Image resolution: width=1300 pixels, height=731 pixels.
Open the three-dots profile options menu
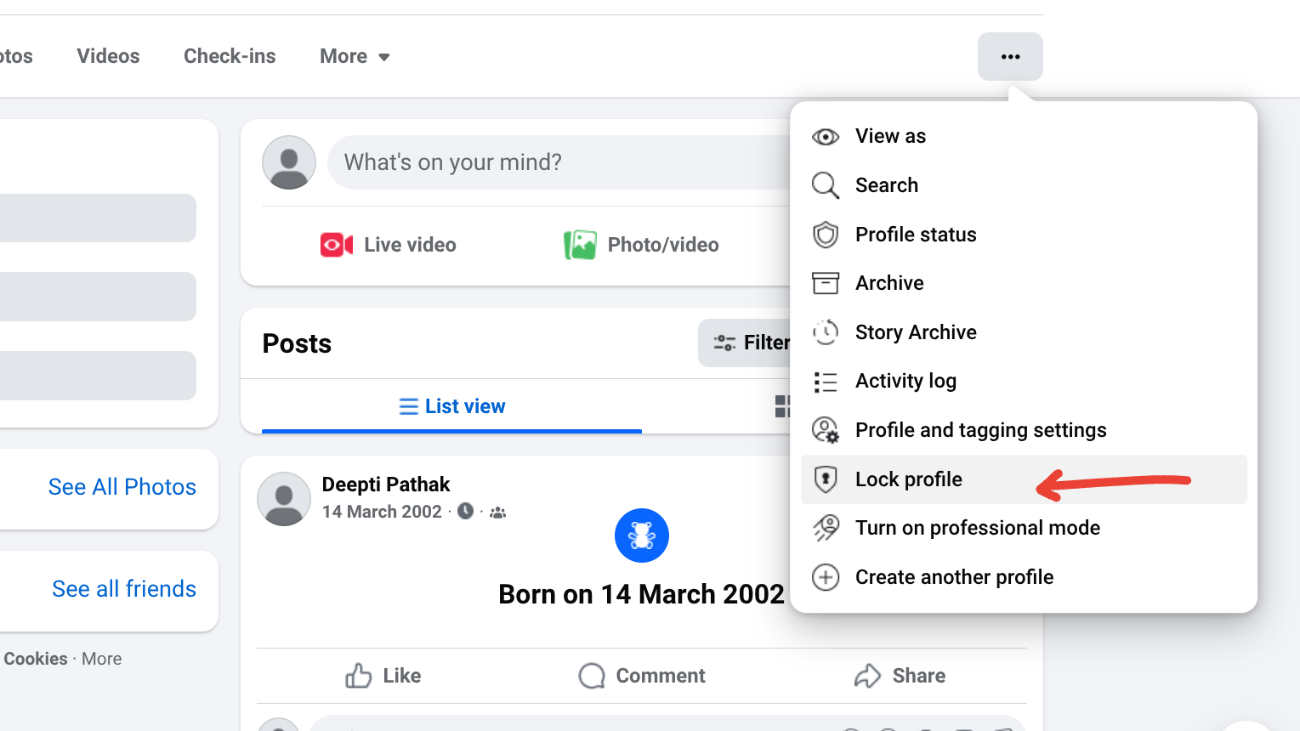point(1010,56)
